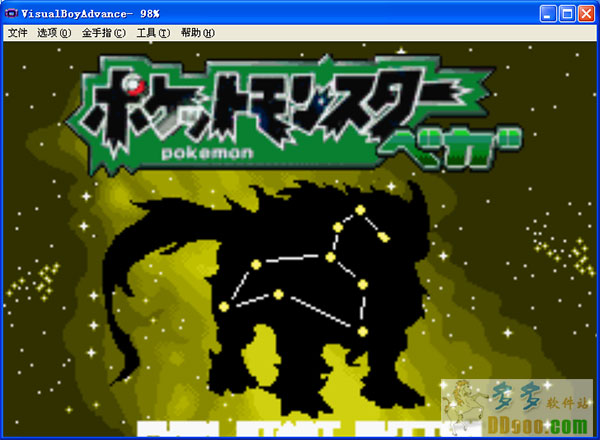Click the VisualBoyAdvance title bar text

pyautogui.click(x=90, y=14)
